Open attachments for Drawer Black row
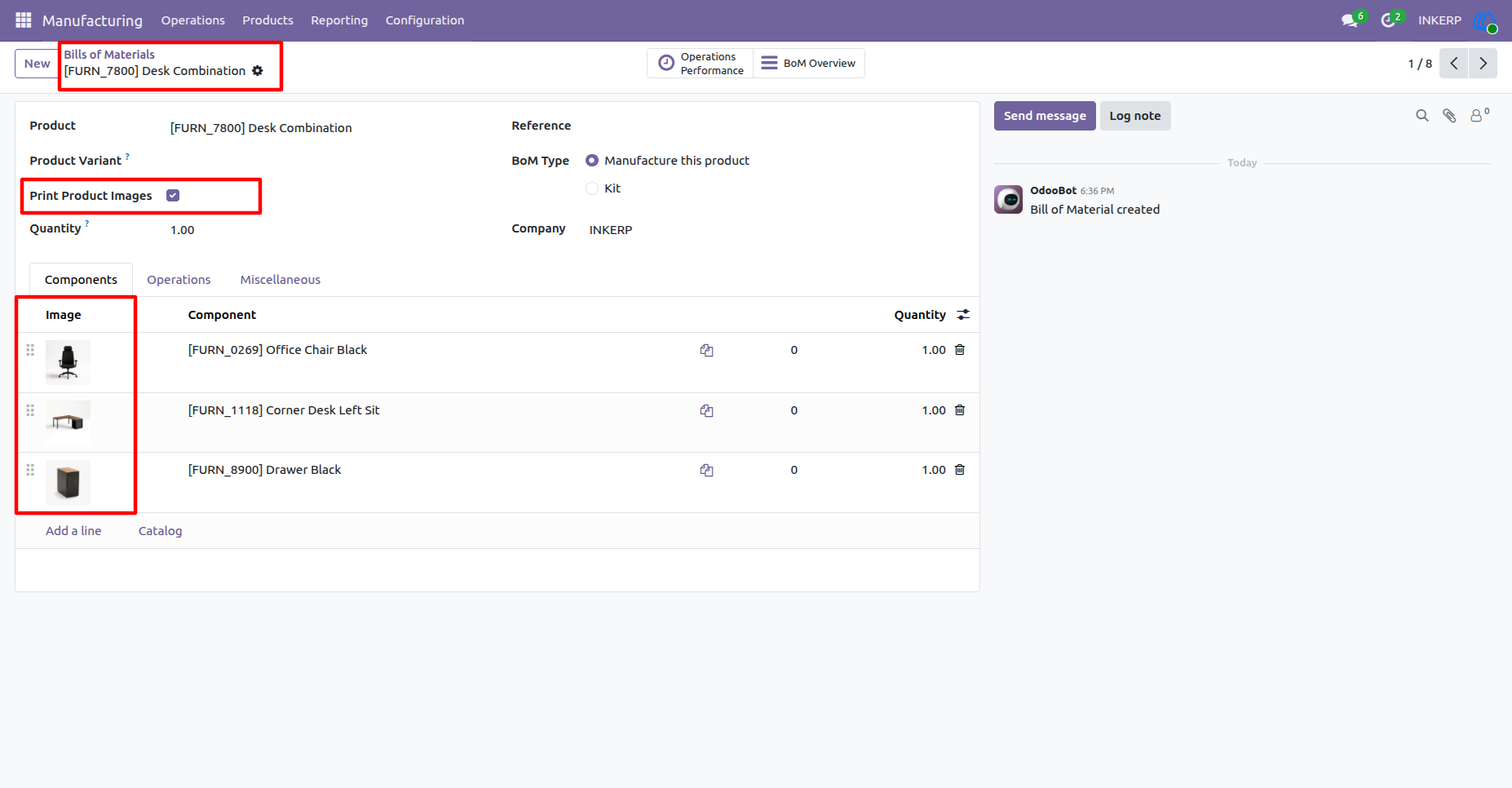The image size is (1512, 788). (707, 471)
